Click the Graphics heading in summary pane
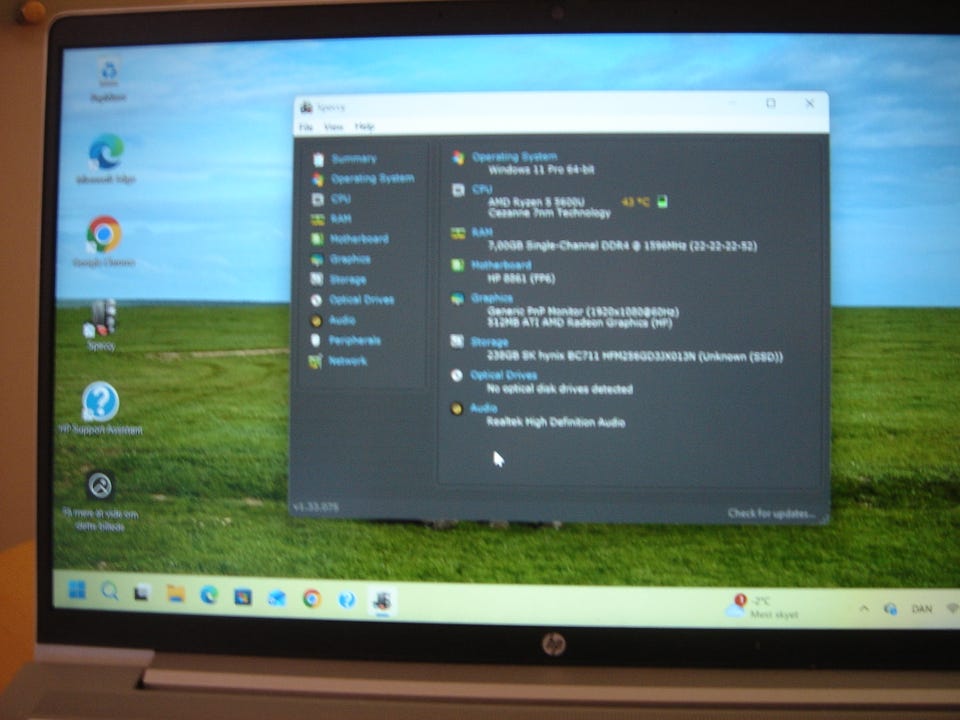 (x=492, y=298)
